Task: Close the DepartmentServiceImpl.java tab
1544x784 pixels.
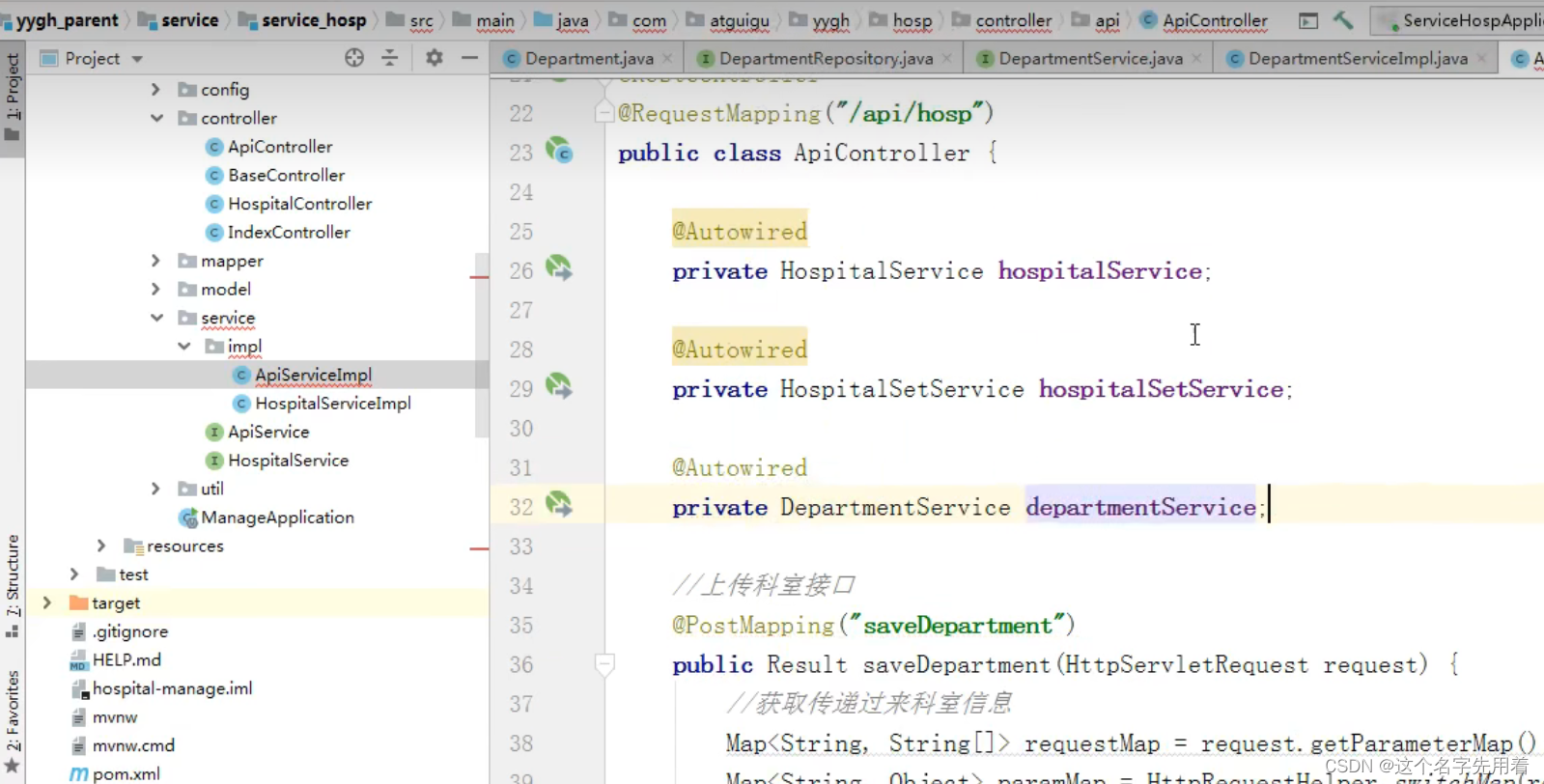Action: point(1482,59)
